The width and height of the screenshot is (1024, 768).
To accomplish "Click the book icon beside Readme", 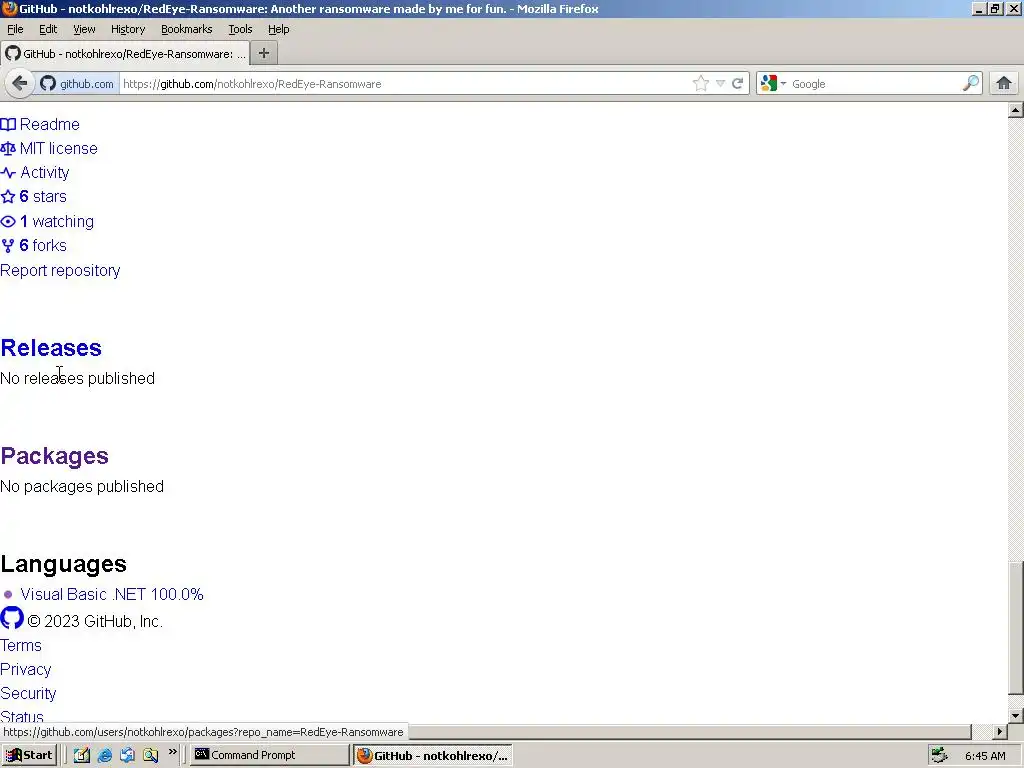I will point(8,124).
